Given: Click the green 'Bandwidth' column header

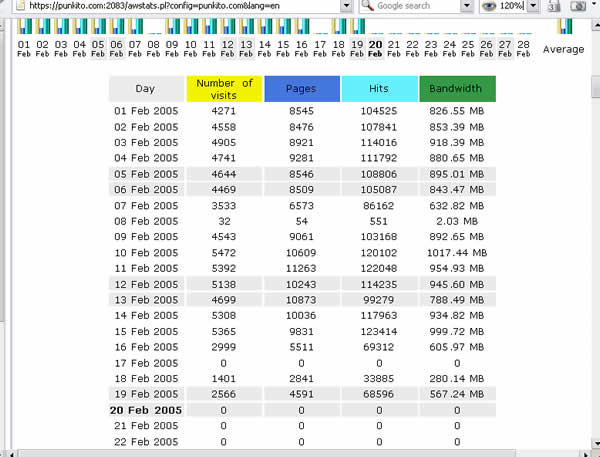Looking at the screenshot, I should (457, 89).
